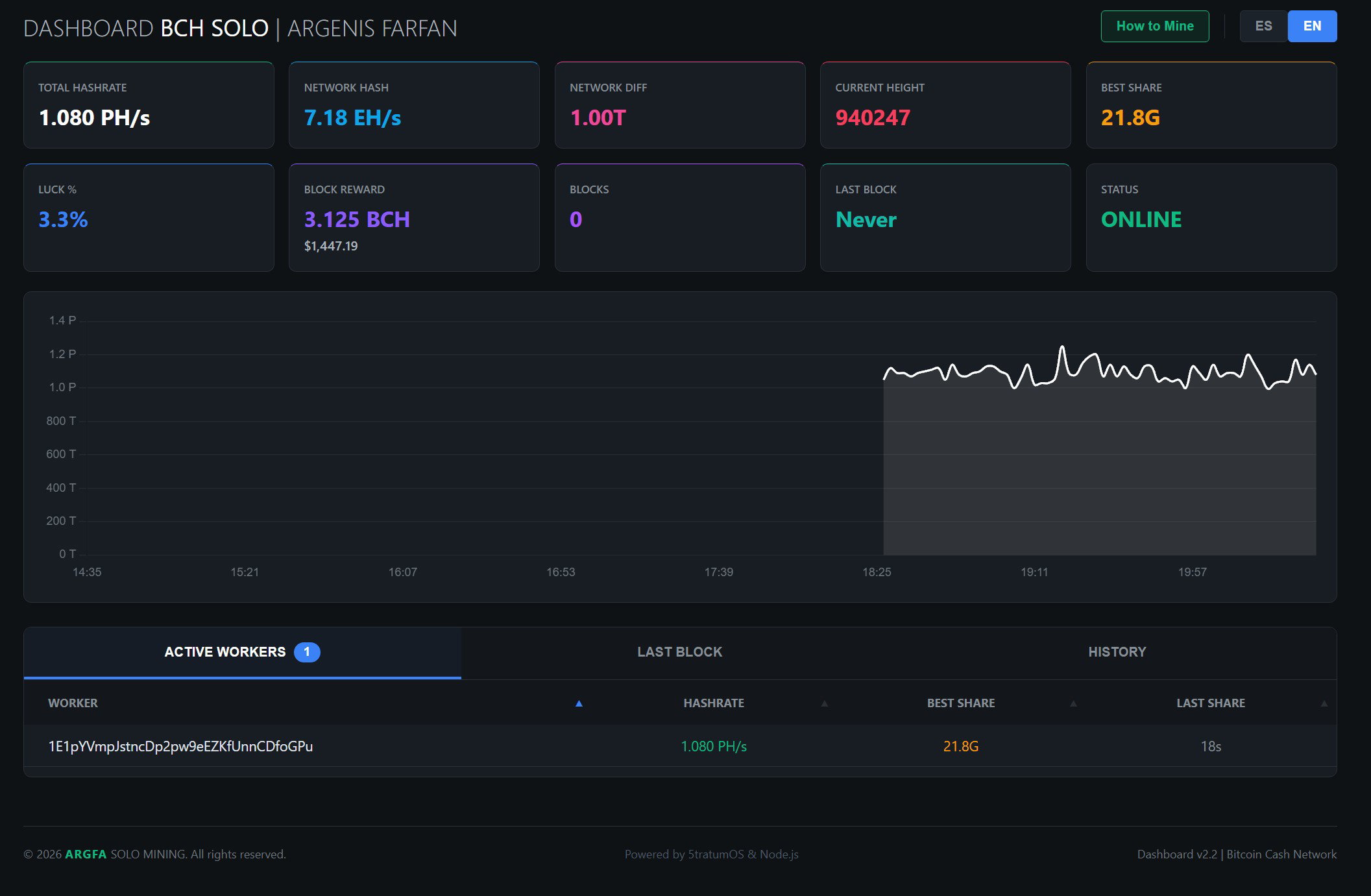This screenshot has height=896, width=1371.
Task: Switch language to ES
Action: (x=1263, y=27)
